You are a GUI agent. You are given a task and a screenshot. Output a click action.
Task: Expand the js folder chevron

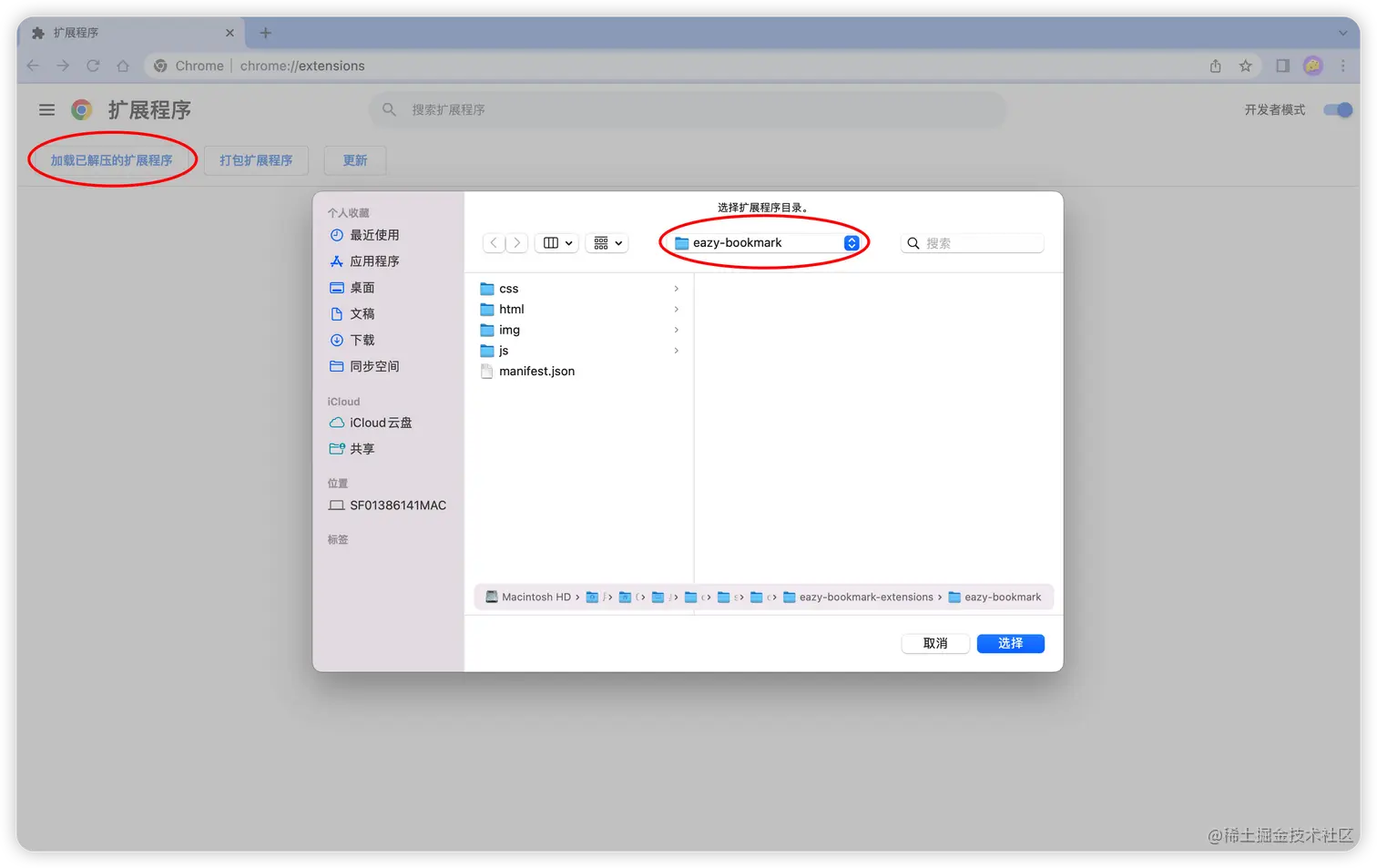[676, 351]
